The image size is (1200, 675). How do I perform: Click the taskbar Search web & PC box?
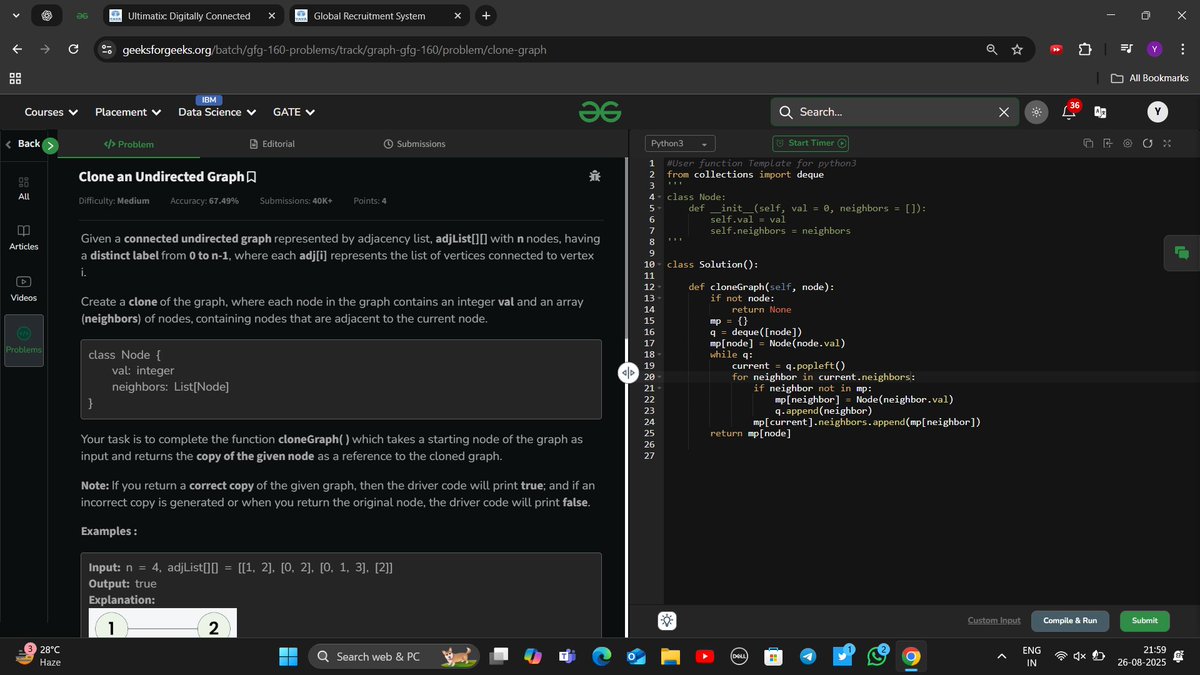(x=394, y=657)
